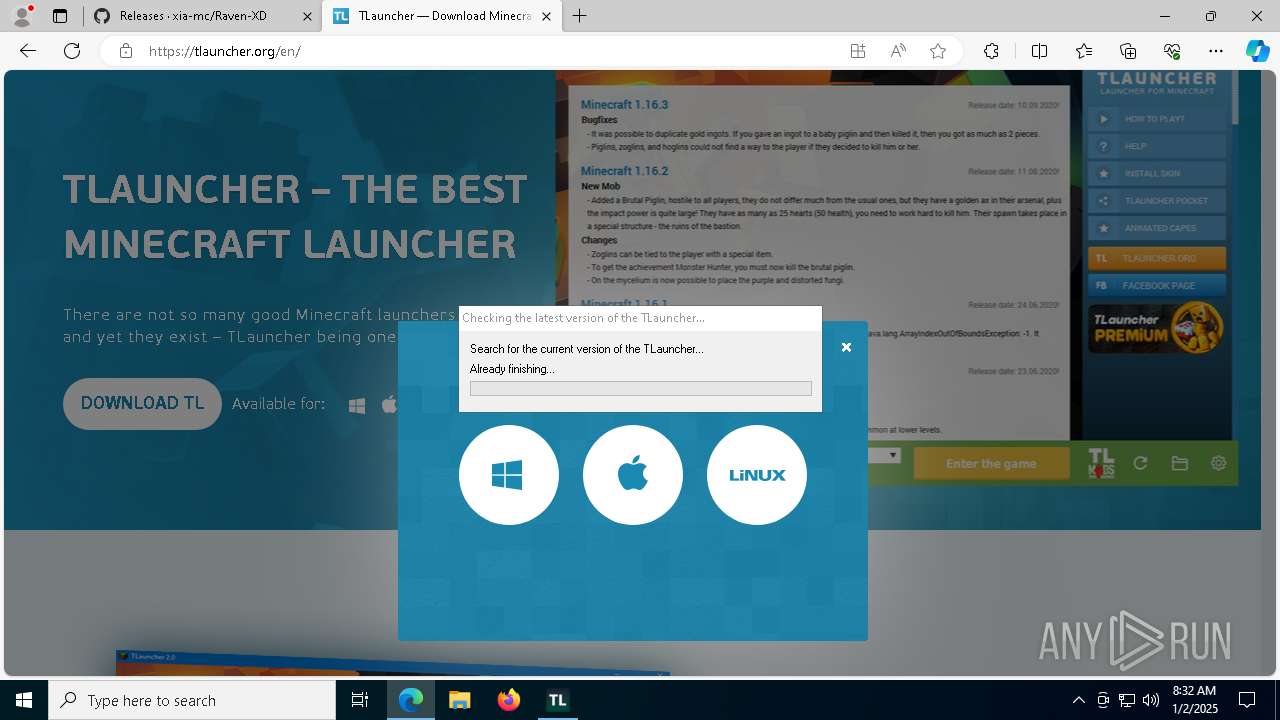Click launcher folder icon
1280x720 pixels.
click(x=1180, y=463)
